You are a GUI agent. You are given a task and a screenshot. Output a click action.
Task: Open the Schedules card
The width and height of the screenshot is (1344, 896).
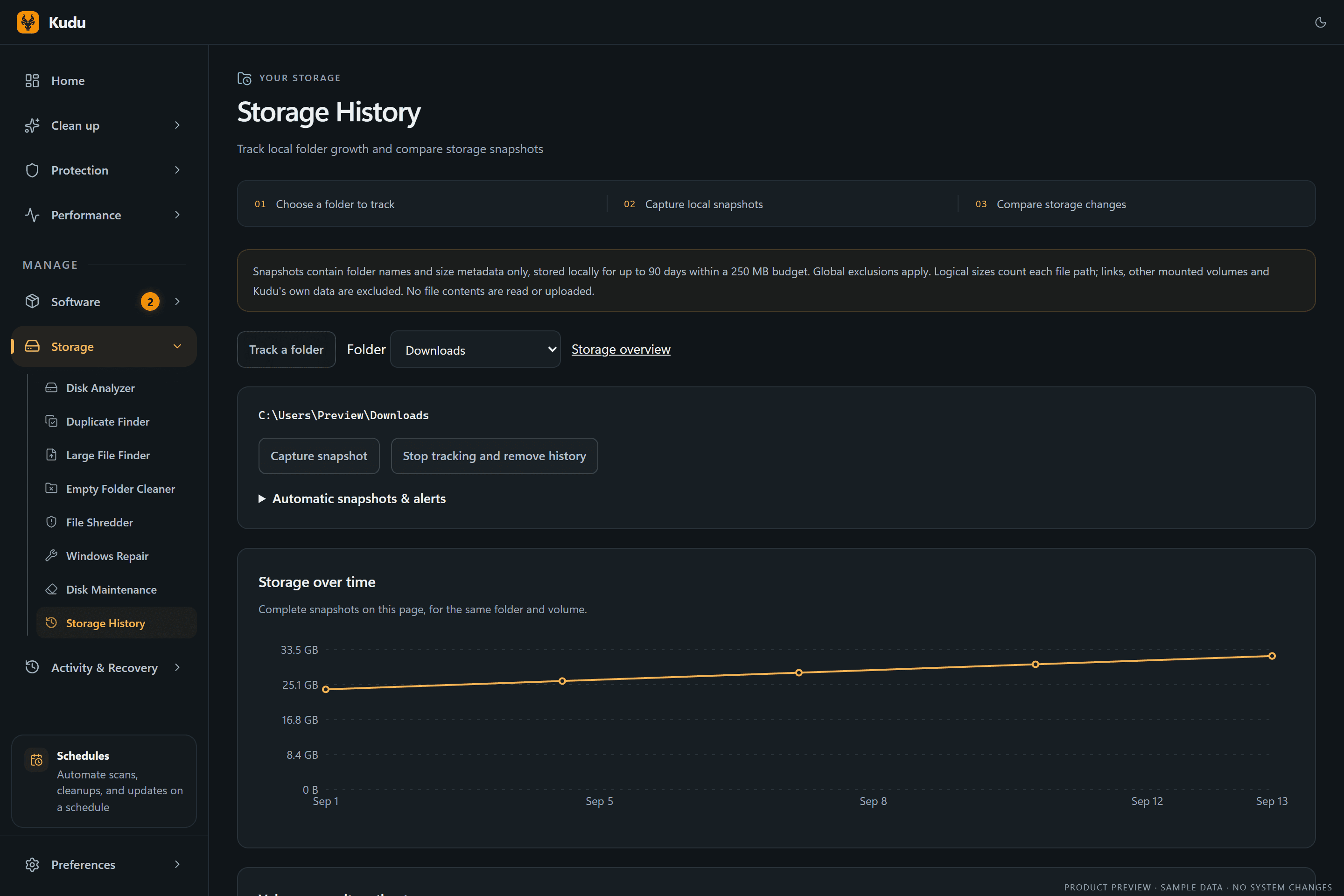point(104,781)
